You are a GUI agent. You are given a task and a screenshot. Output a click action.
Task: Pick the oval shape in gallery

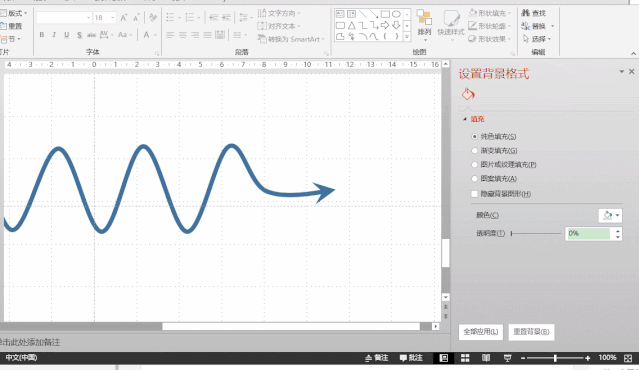[x=396, y=14]
